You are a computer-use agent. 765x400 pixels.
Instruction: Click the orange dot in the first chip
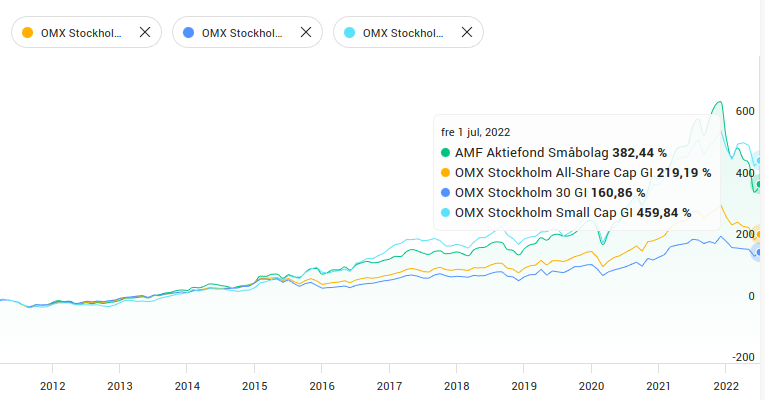[x=28, y=33]
